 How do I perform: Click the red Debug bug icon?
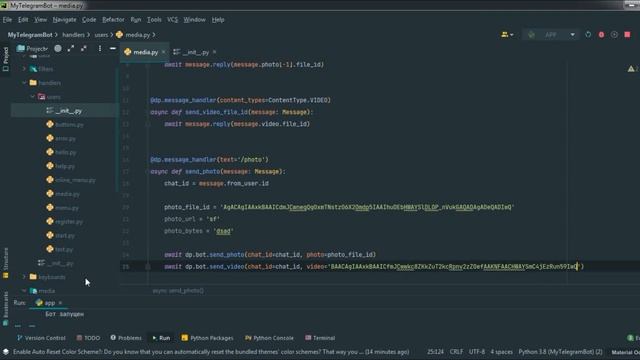pos(601,35)
